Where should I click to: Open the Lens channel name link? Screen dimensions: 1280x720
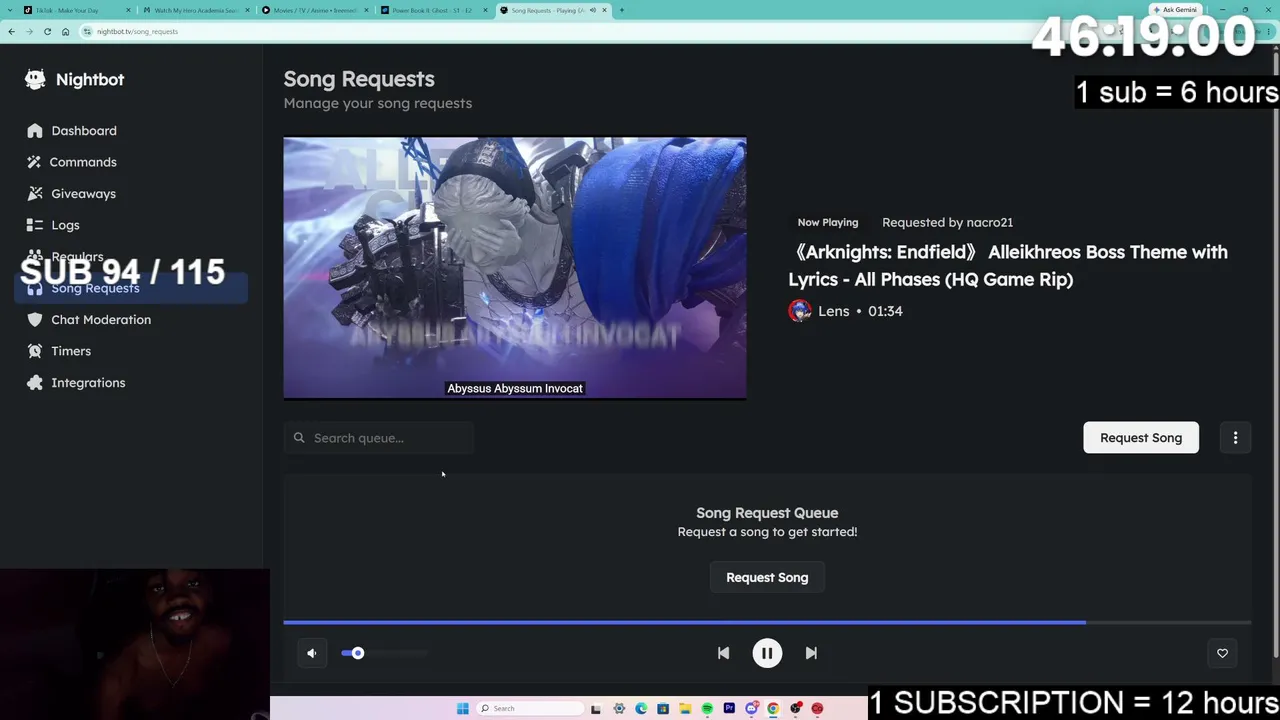(x=833, y=311)
